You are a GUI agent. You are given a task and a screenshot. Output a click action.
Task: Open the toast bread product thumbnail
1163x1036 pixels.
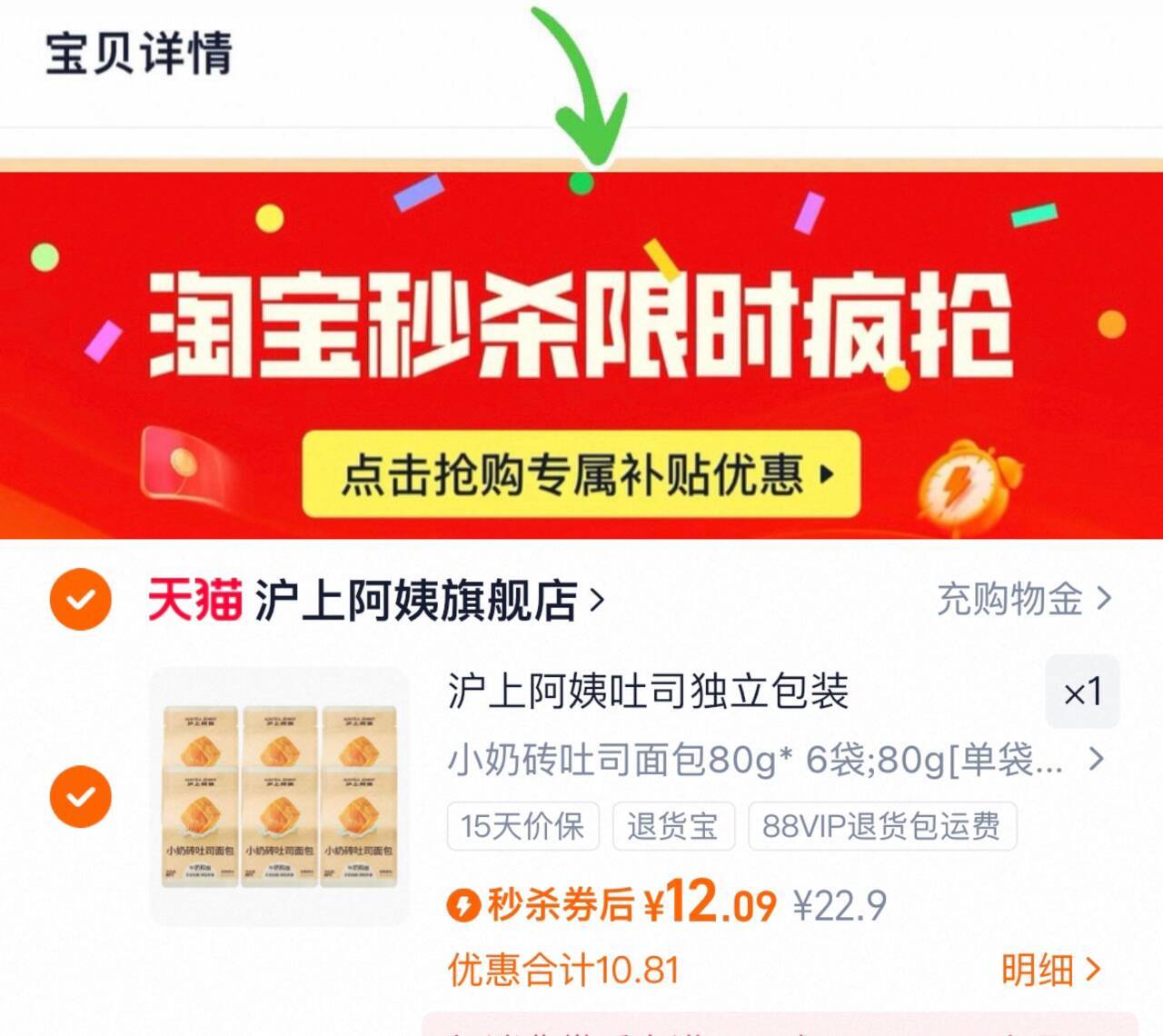[x=280, y=797]
